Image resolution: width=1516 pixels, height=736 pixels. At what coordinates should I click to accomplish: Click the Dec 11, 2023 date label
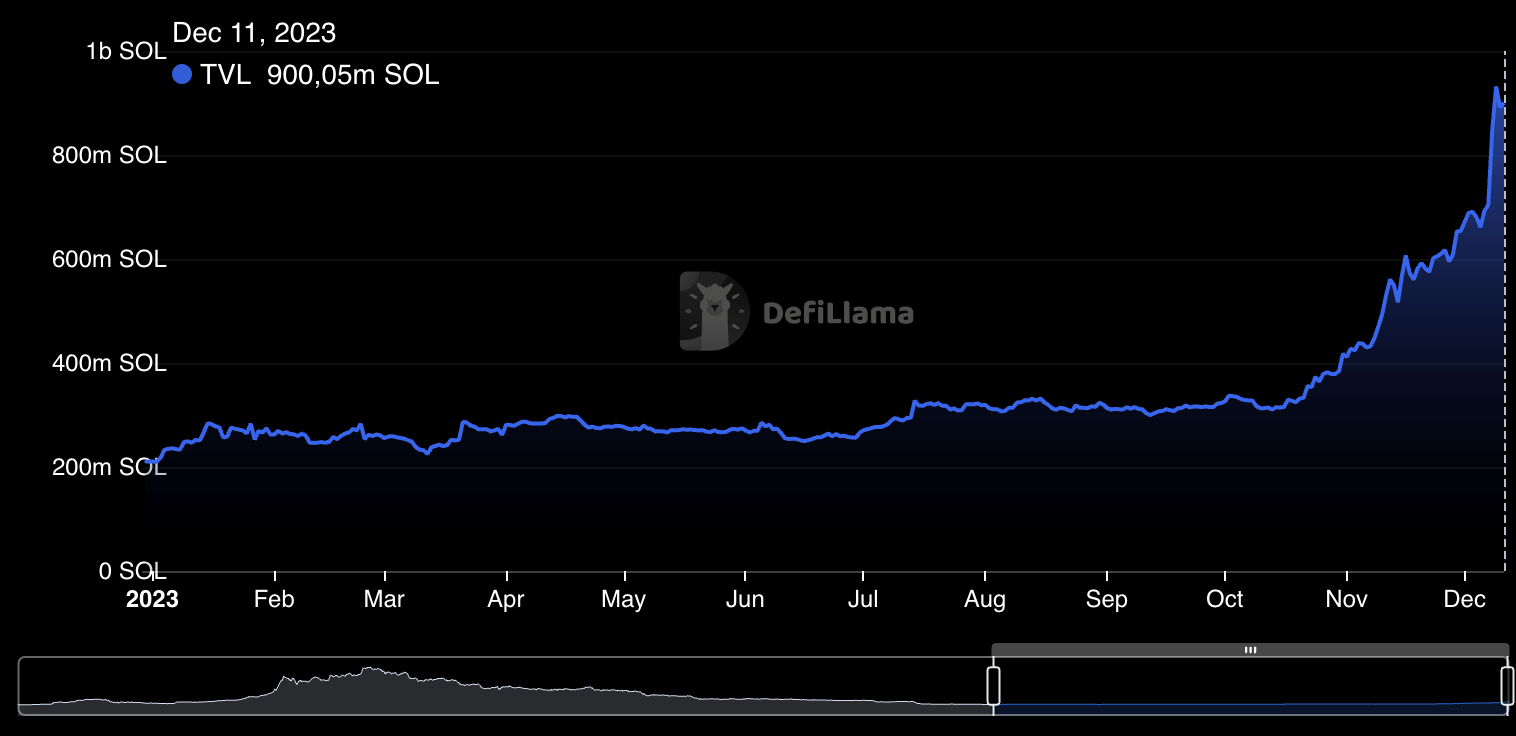[x=254, y=33]
